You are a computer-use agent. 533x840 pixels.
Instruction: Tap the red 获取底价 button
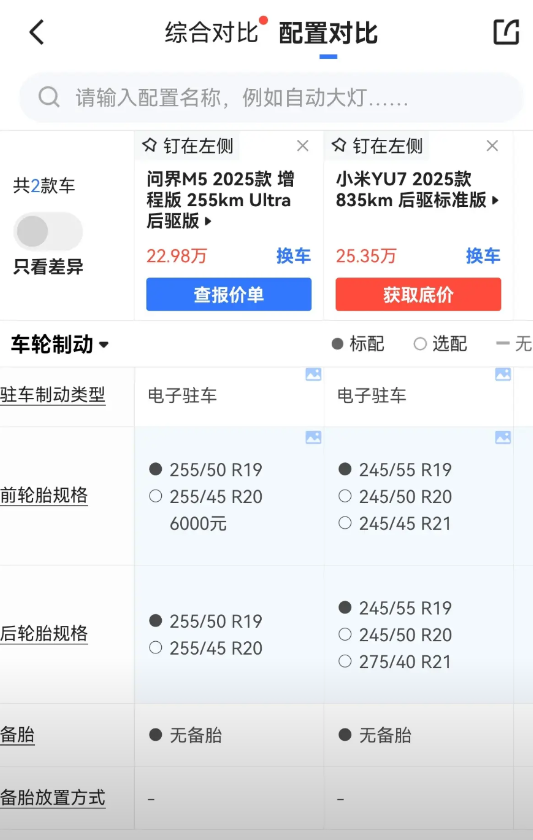(418, 294)
